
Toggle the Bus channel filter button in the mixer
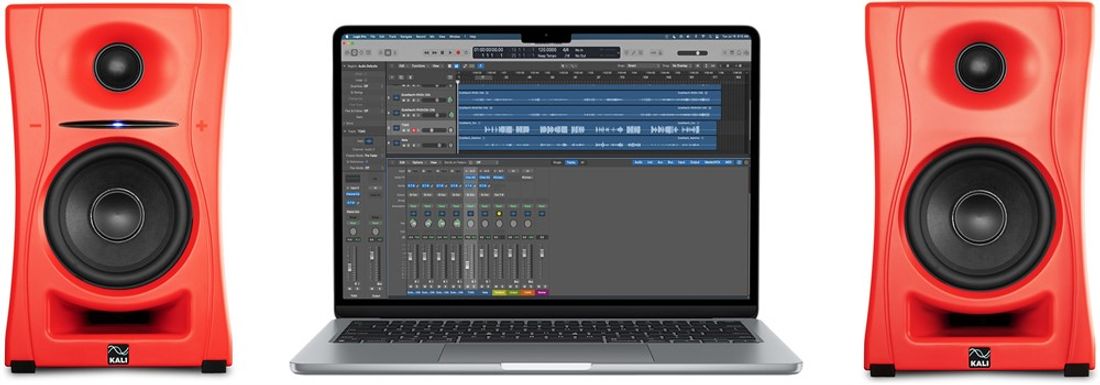(671, 163)
